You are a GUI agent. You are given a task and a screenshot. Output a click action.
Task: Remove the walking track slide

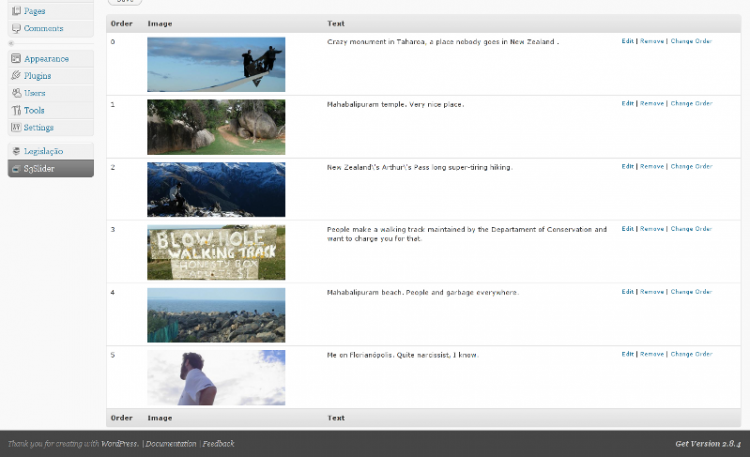click(652, 229)
